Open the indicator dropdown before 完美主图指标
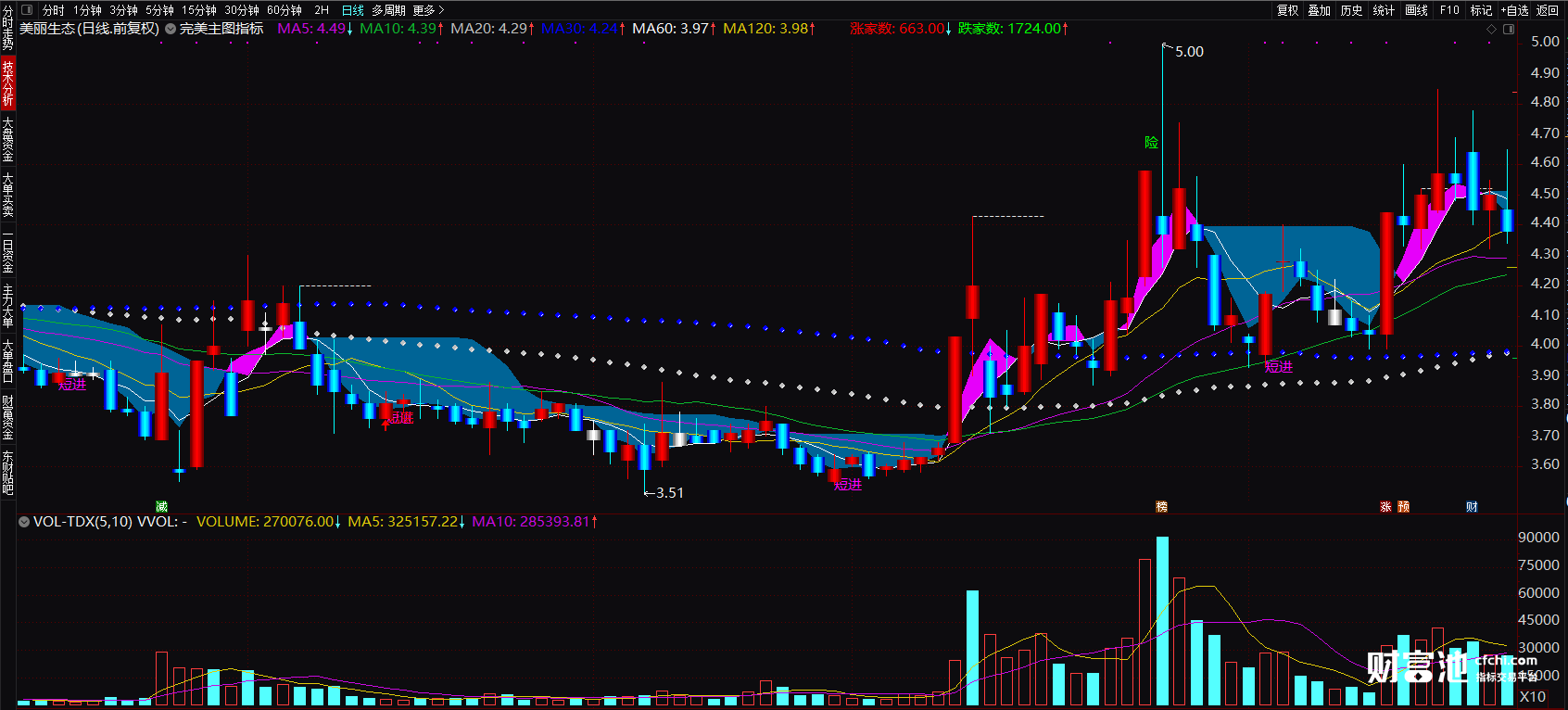Screen dimensions: 1568x710 click(x=171, y=29)
